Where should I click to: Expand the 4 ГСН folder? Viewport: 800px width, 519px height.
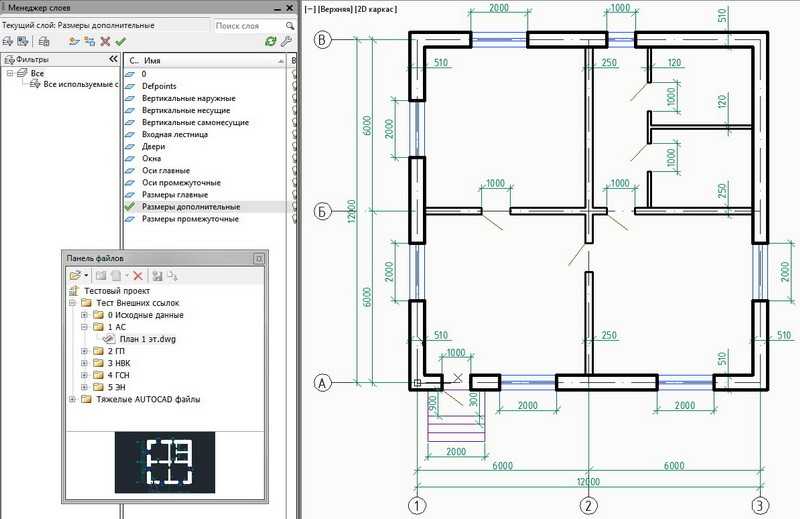(85, 375)
